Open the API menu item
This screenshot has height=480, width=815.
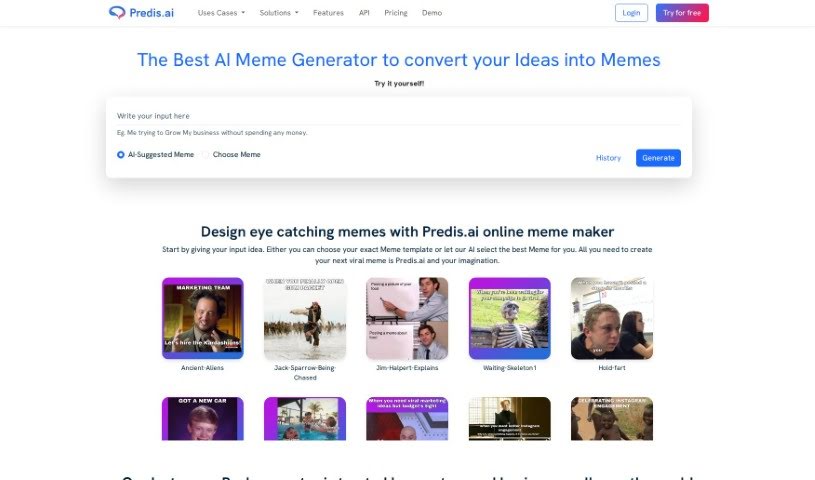click(x=364, y=13)
